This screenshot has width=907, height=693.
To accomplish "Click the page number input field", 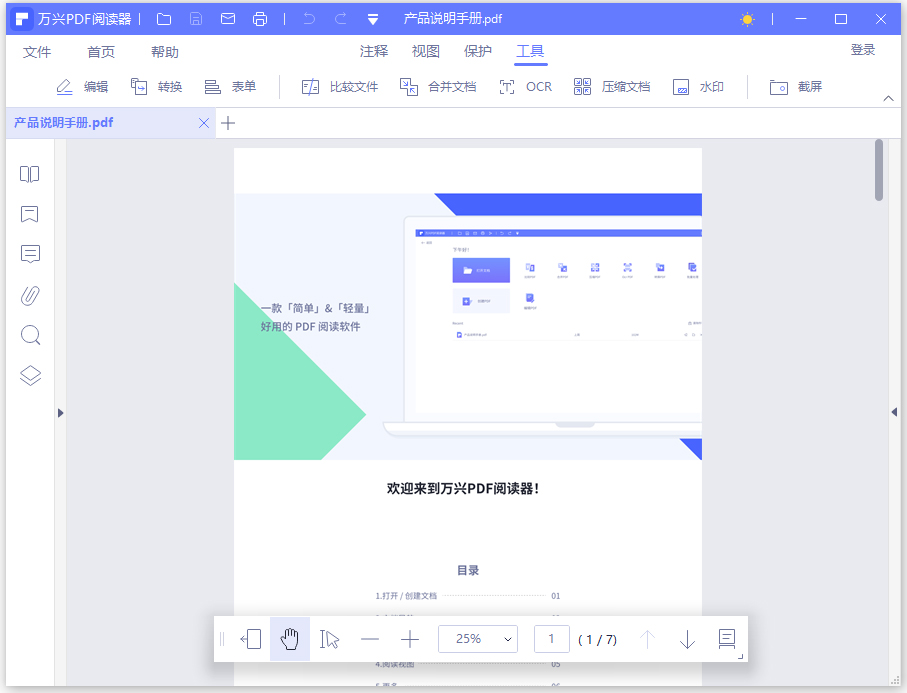I will tap(551, 639).
